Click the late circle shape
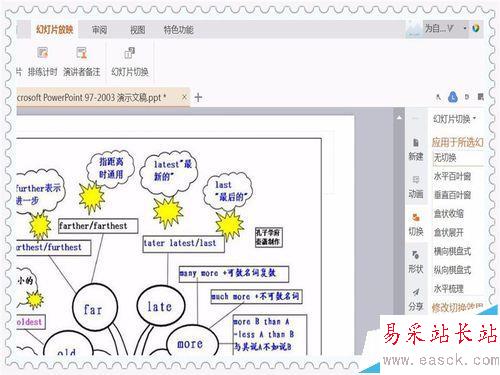This screenshot has height=375, width=500. click(161, 307)
